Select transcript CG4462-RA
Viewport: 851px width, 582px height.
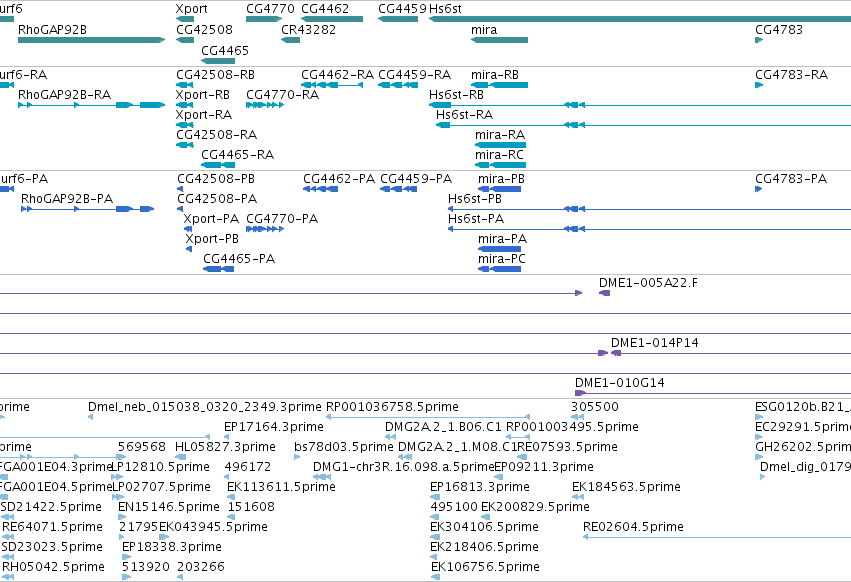click(332, 85)
